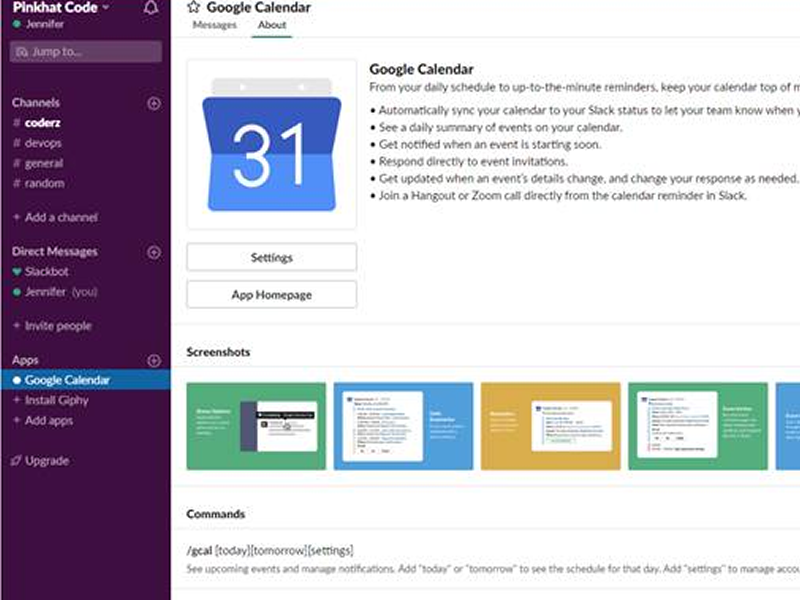Click the Settings button
Viewport: 800px width, 600px height.
coord(271,257)
